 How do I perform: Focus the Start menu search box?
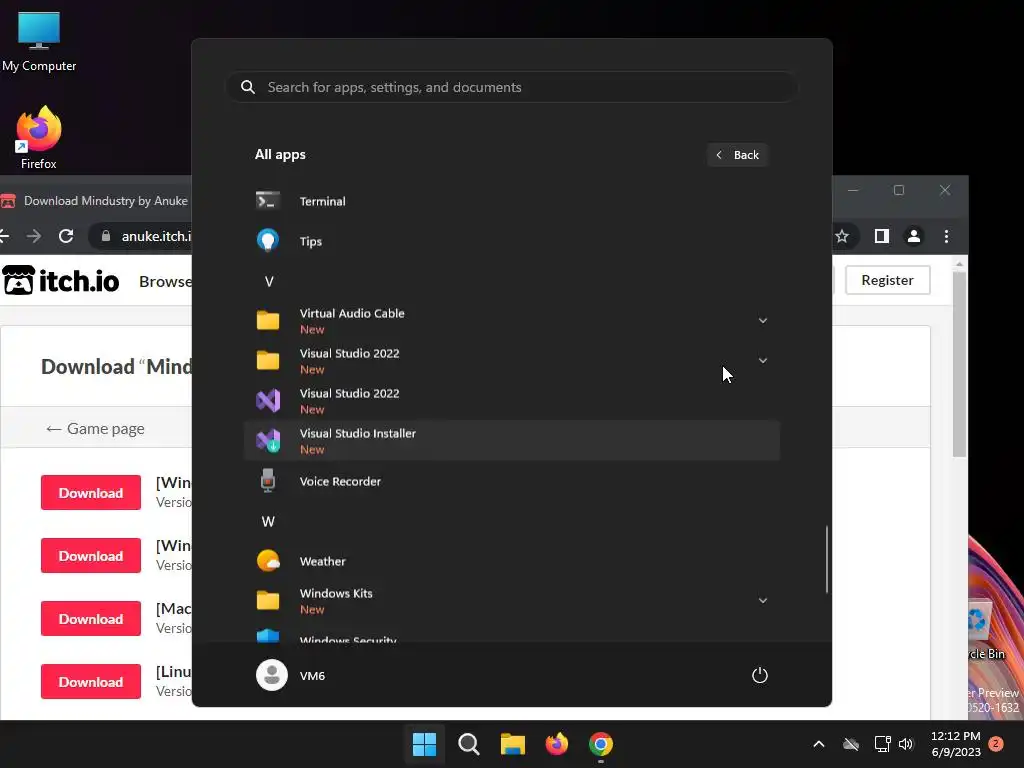511,87
